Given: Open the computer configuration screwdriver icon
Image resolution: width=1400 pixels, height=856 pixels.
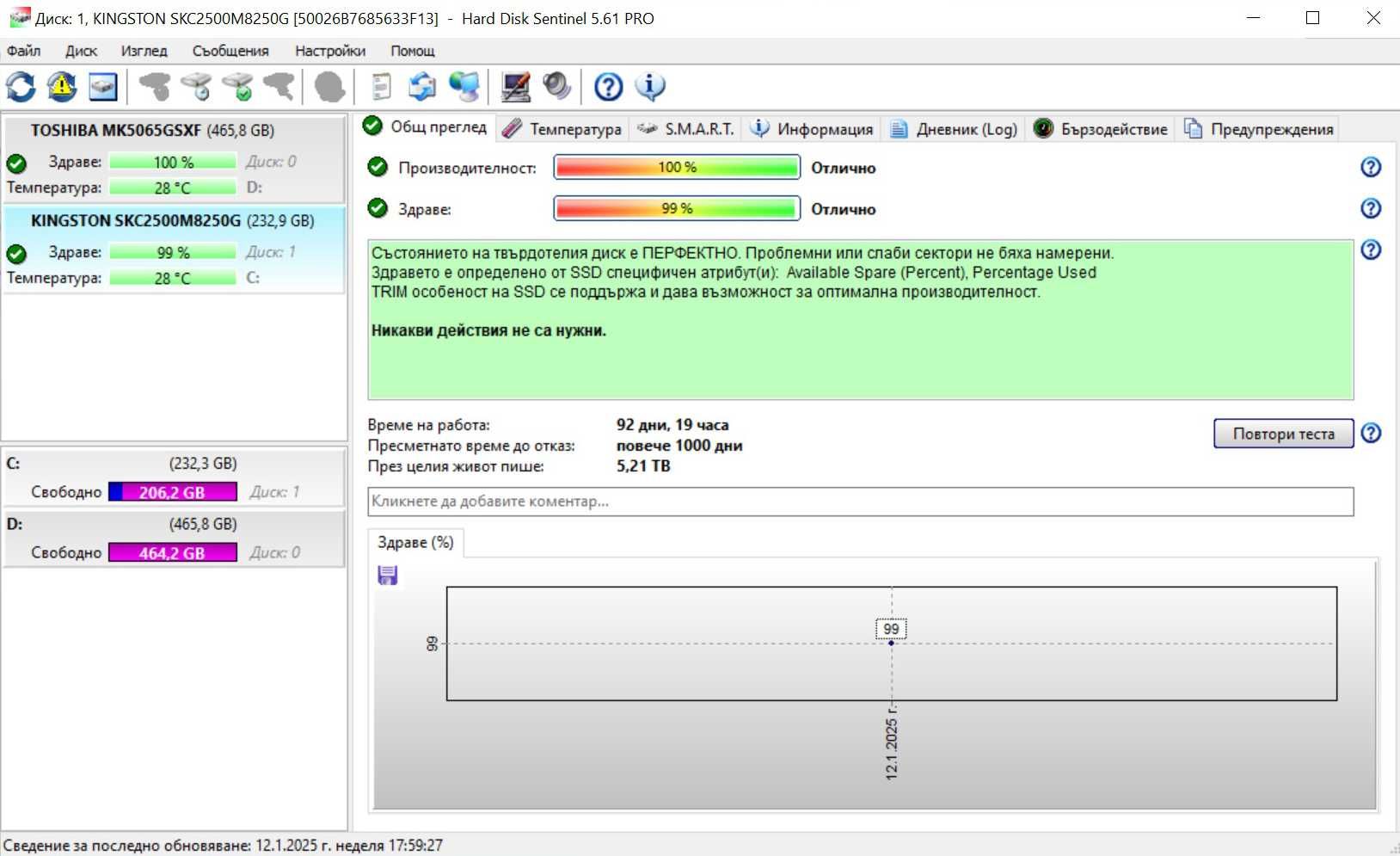Looking at the screenshot, I should tap(516, 86).
